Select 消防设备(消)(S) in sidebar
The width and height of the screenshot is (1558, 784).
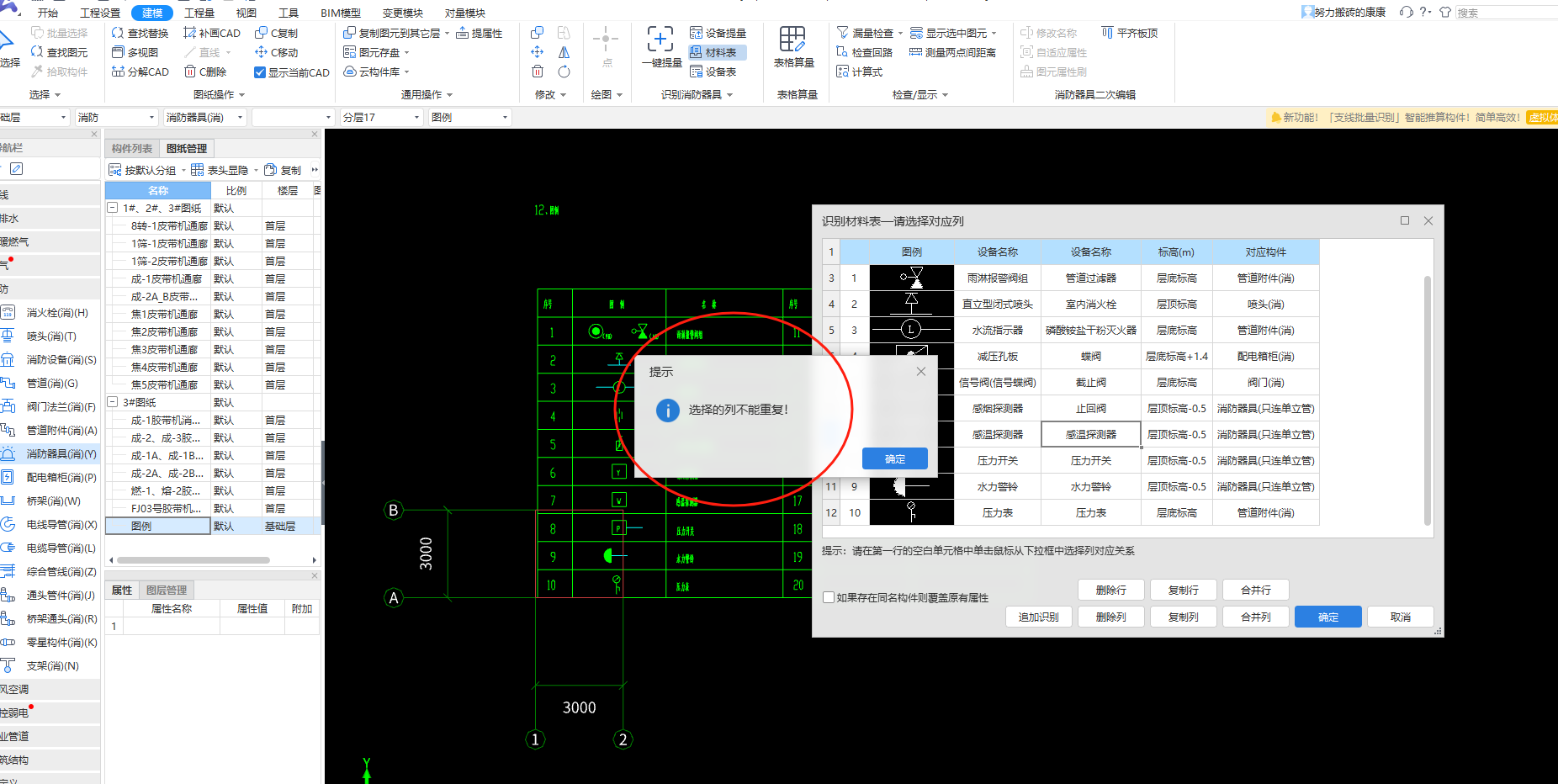50,359
